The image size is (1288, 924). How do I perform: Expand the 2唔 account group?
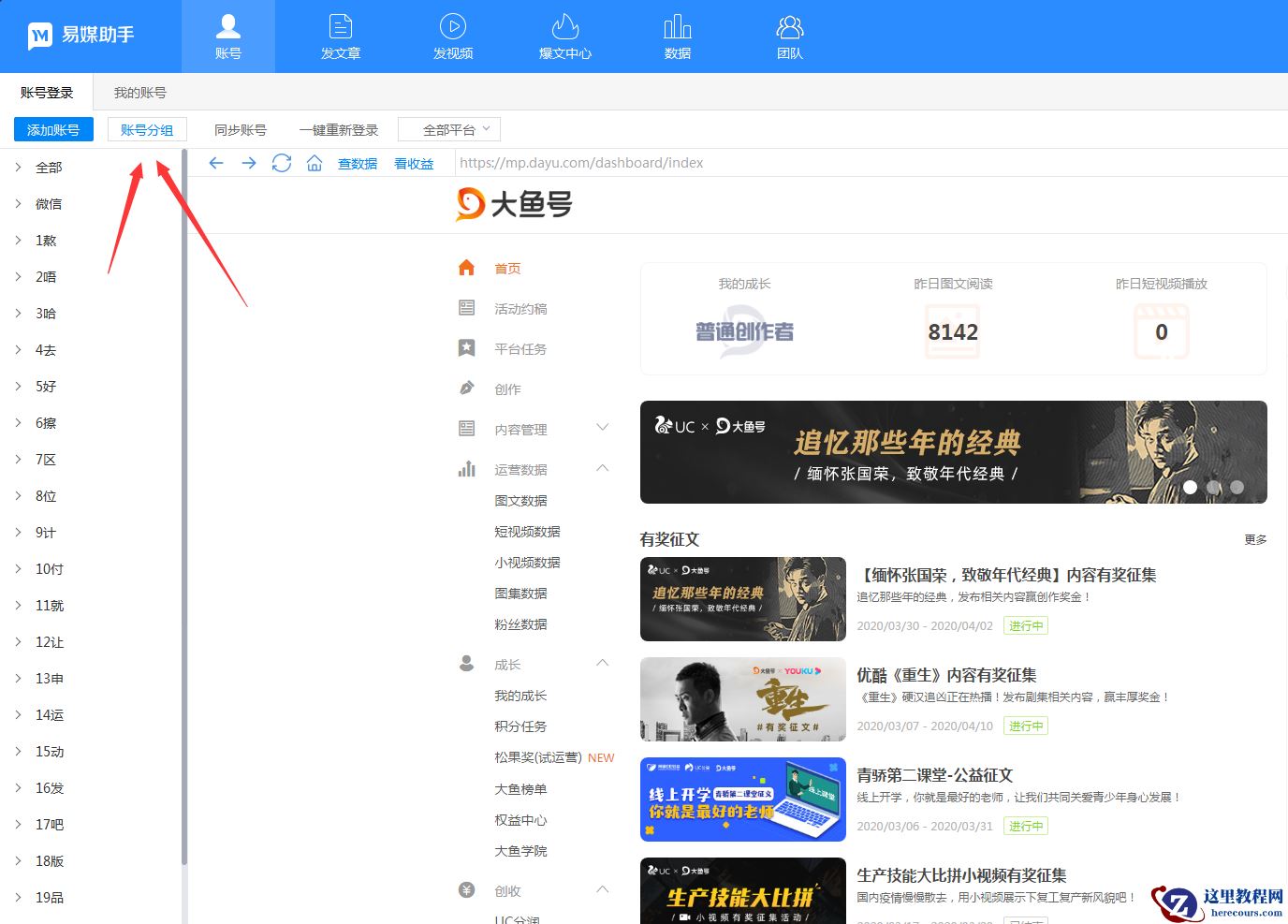click(18, 277)
